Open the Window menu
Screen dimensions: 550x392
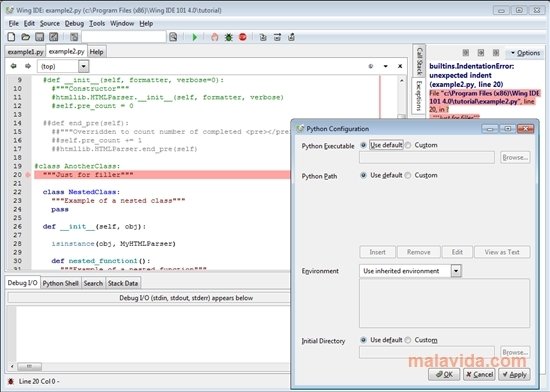coord(122,23)
